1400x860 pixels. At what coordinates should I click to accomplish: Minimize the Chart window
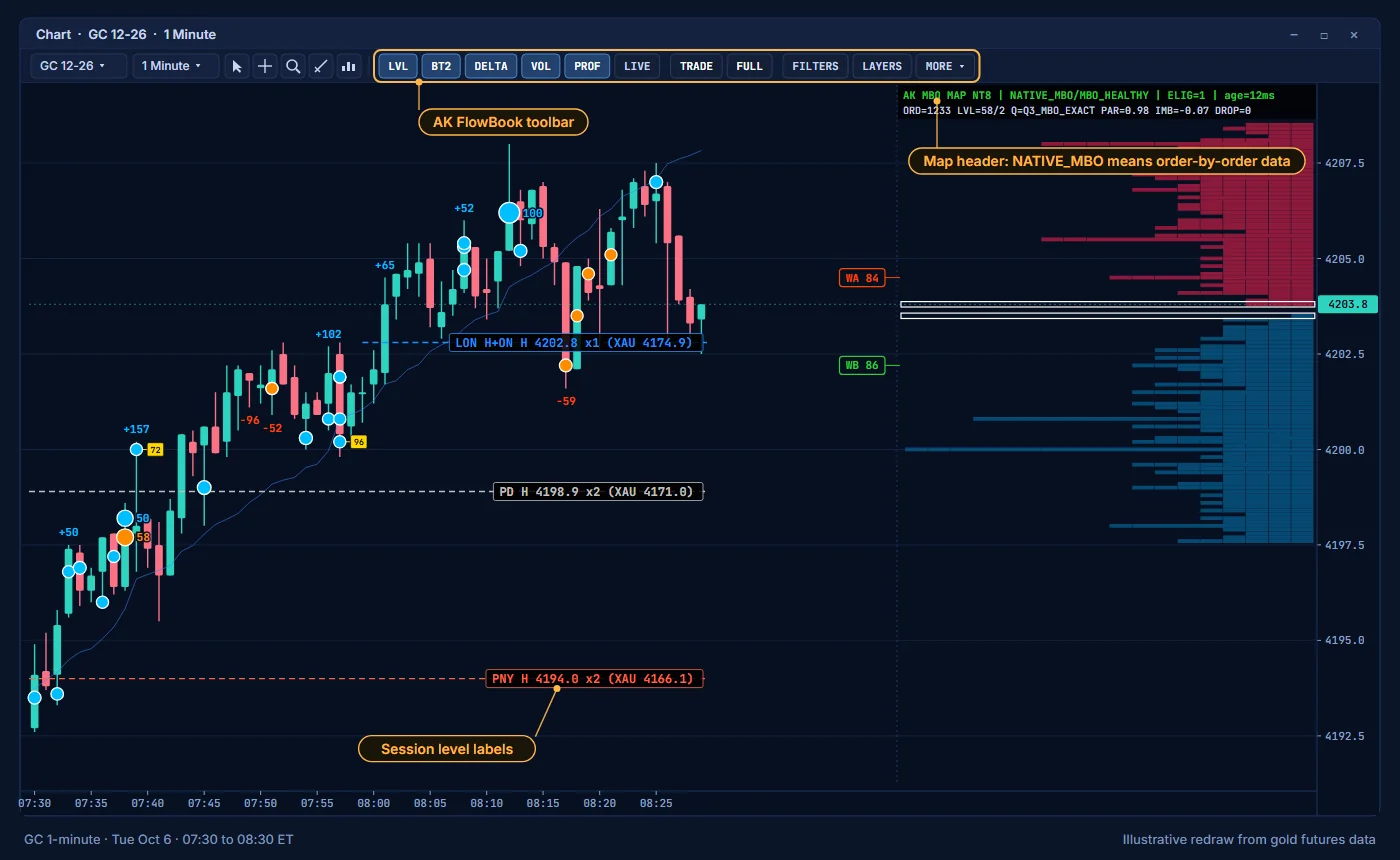1294,35
